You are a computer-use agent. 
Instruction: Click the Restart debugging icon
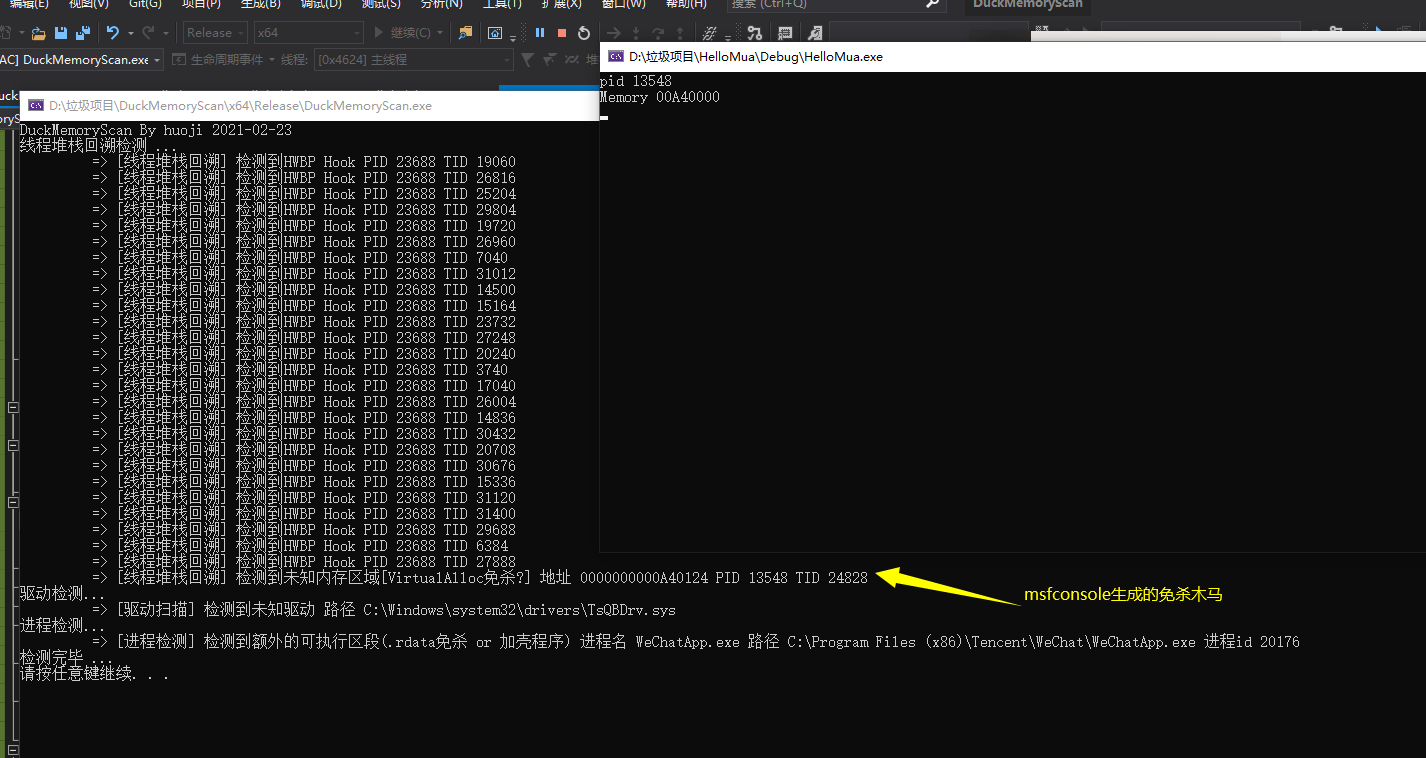pos(584,33)
